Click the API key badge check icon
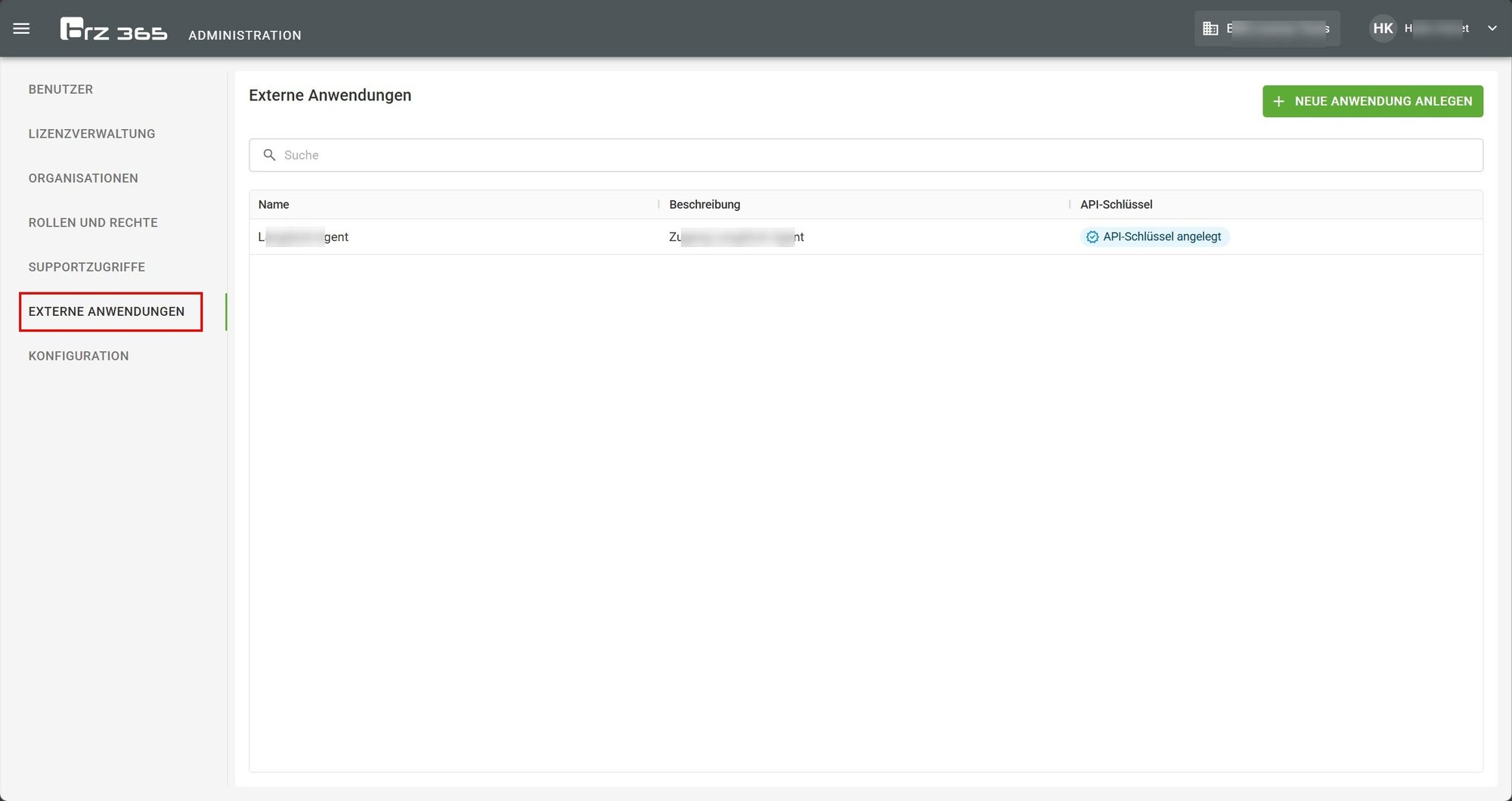The height and width of the screenshot is (801, 1512). (x=1092, y=237)
